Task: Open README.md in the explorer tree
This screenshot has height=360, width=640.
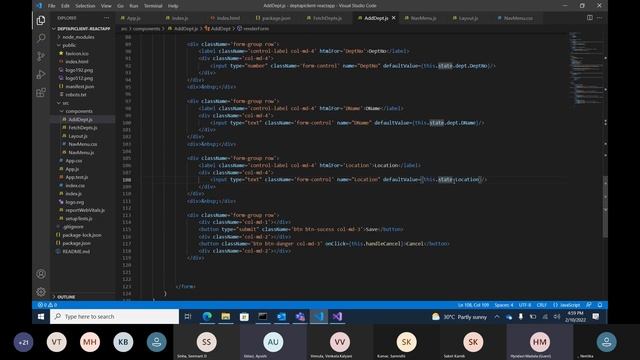Action: (76, 251)
